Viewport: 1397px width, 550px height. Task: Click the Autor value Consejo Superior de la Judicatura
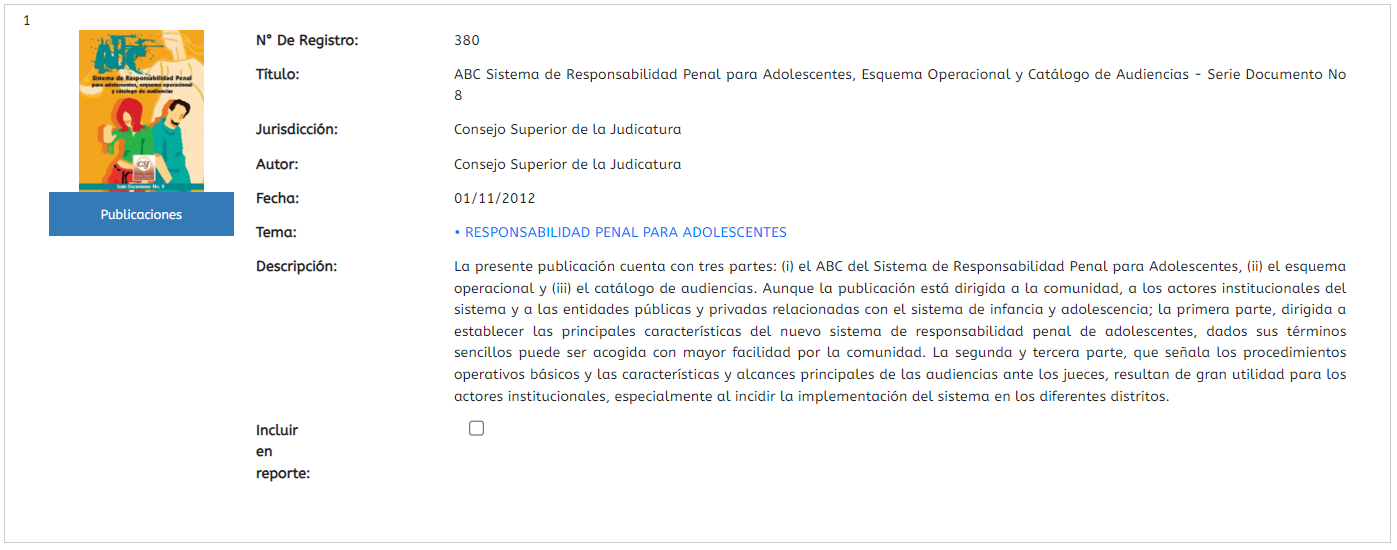[567, 164]
